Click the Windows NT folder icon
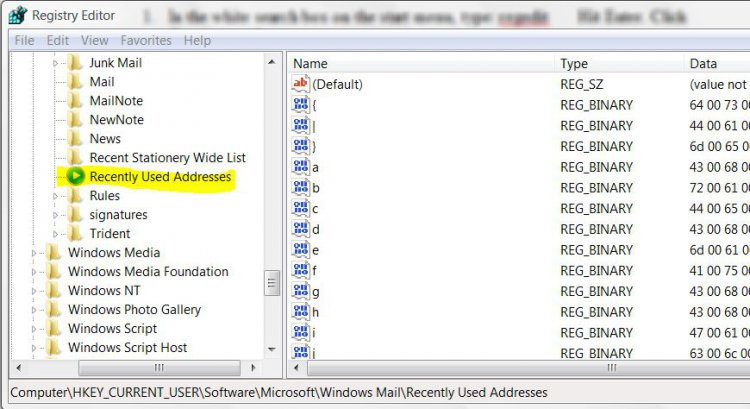Screen dimensions: 750x409 54,290
